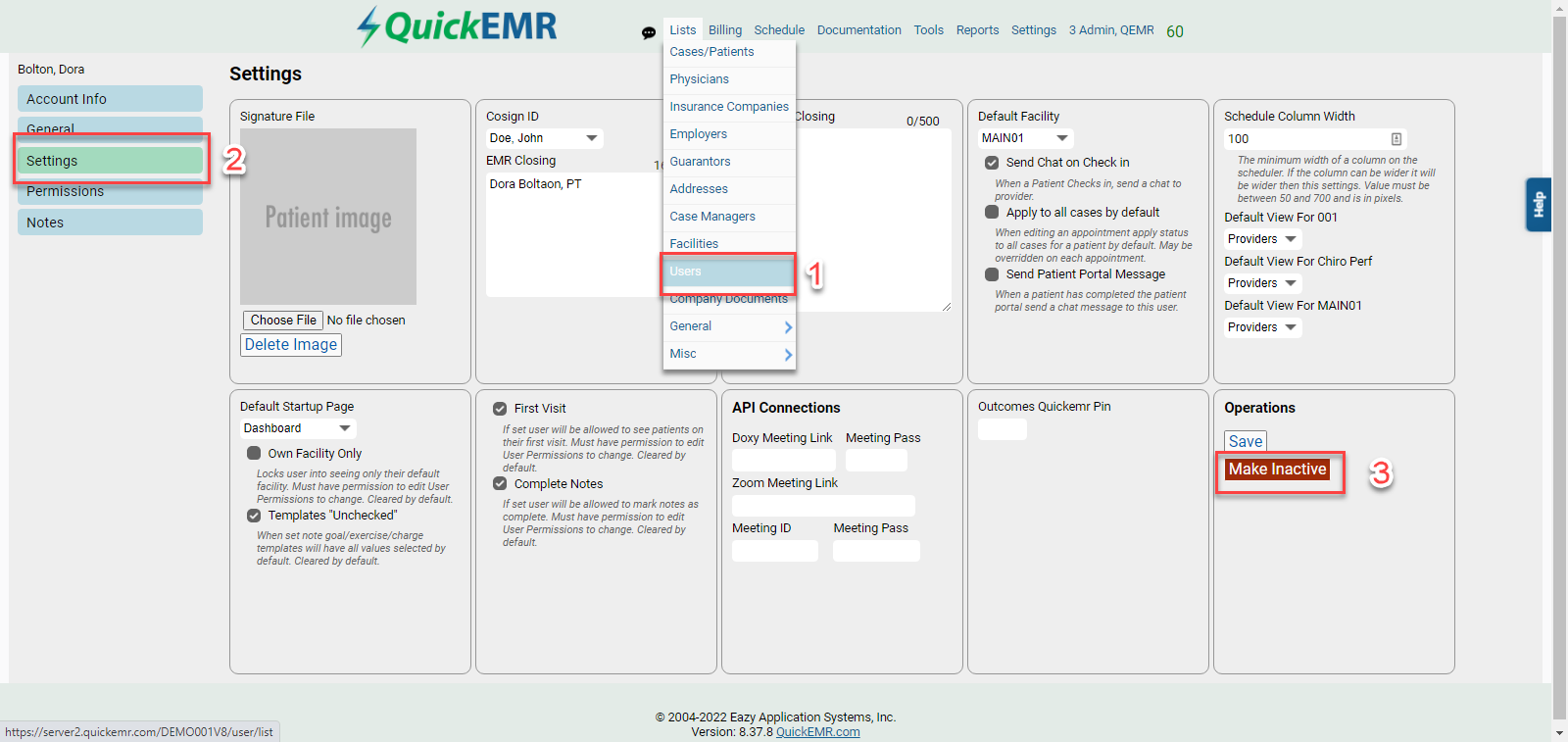
Task: Open Permissions sidebar tab
Action: pos(110,192)
